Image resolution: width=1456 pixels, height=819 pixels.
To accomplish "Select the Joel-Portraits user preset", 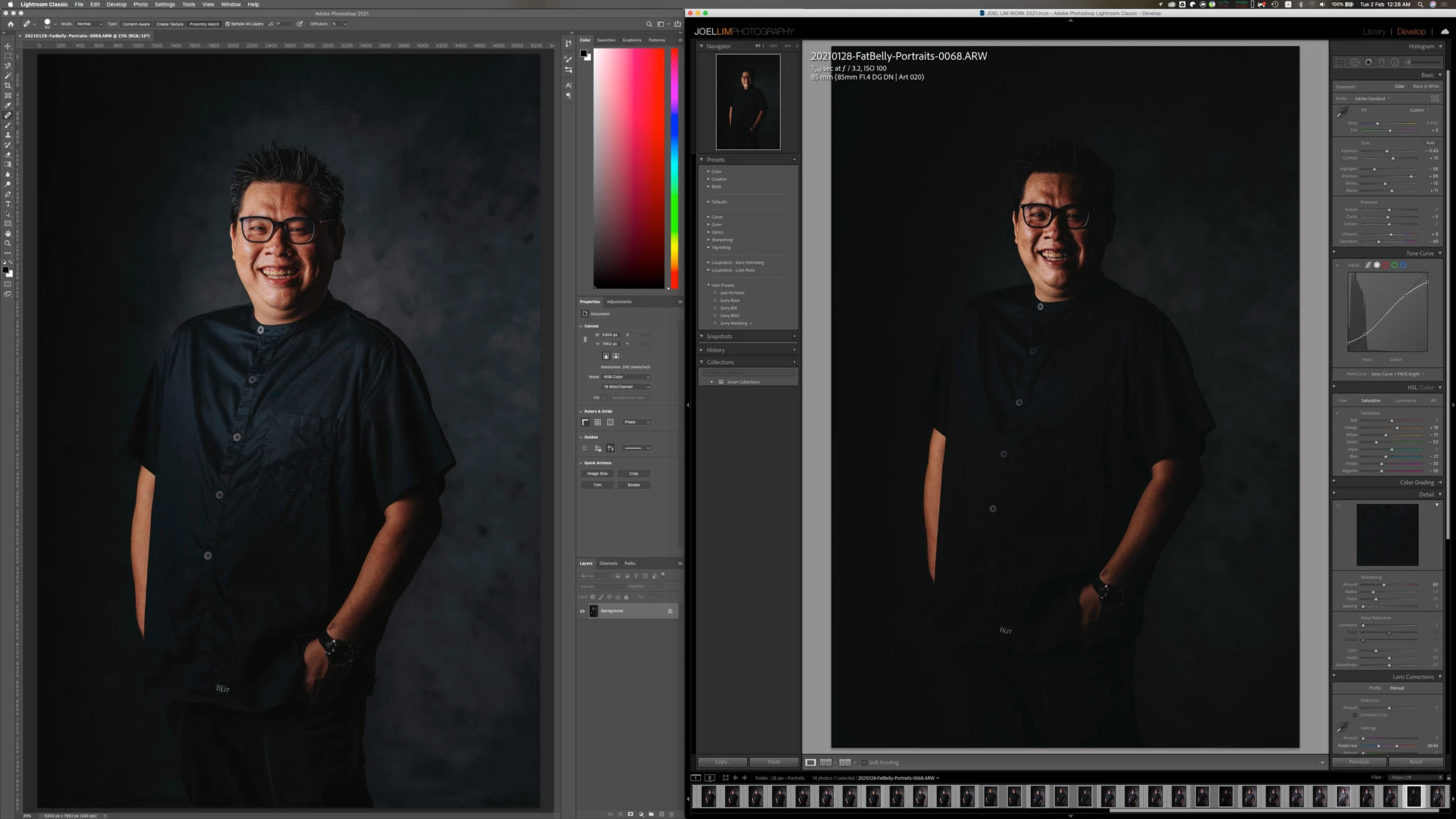I will 732,293.
